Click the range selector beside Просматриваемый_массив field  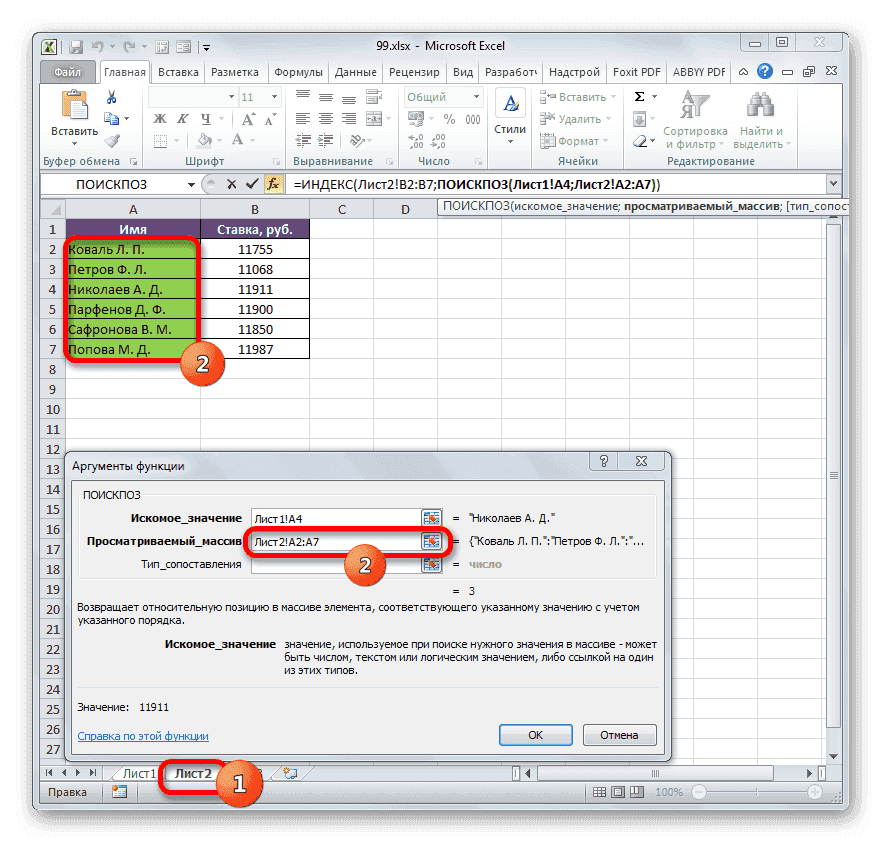431,539
